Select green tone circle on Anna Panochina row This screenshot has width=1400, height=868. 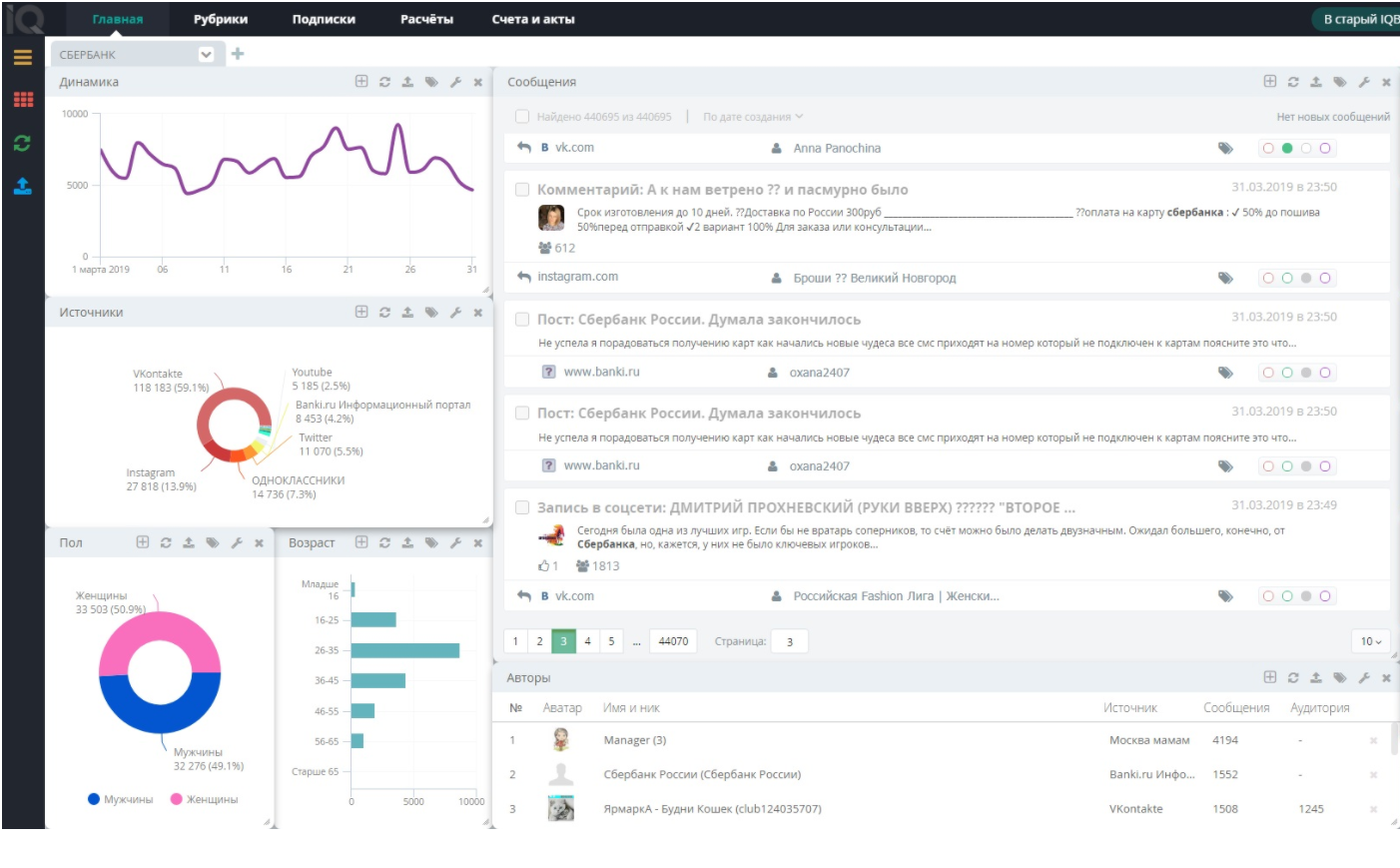coord(1287,148)
